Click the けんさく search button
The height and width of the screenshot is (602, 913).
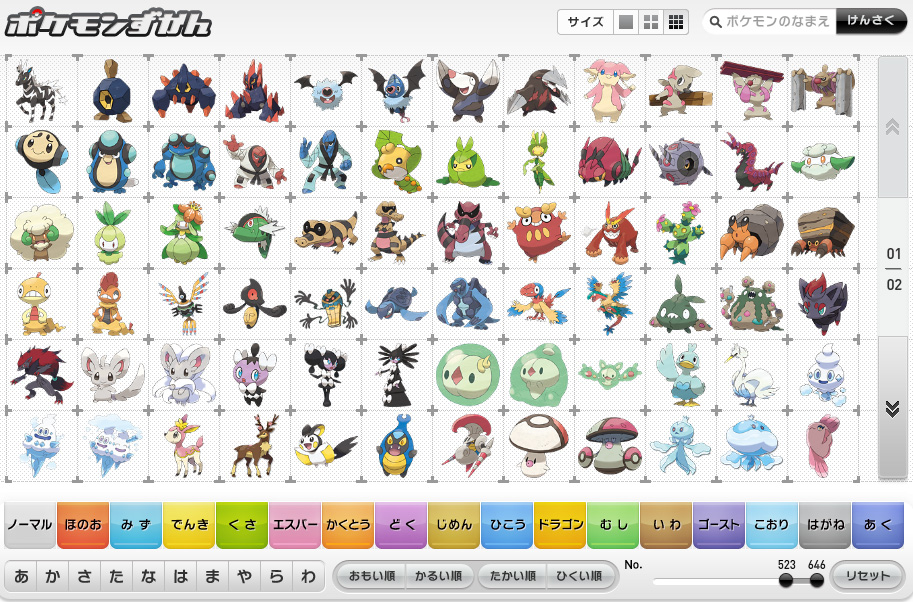[x=870, y=22]
